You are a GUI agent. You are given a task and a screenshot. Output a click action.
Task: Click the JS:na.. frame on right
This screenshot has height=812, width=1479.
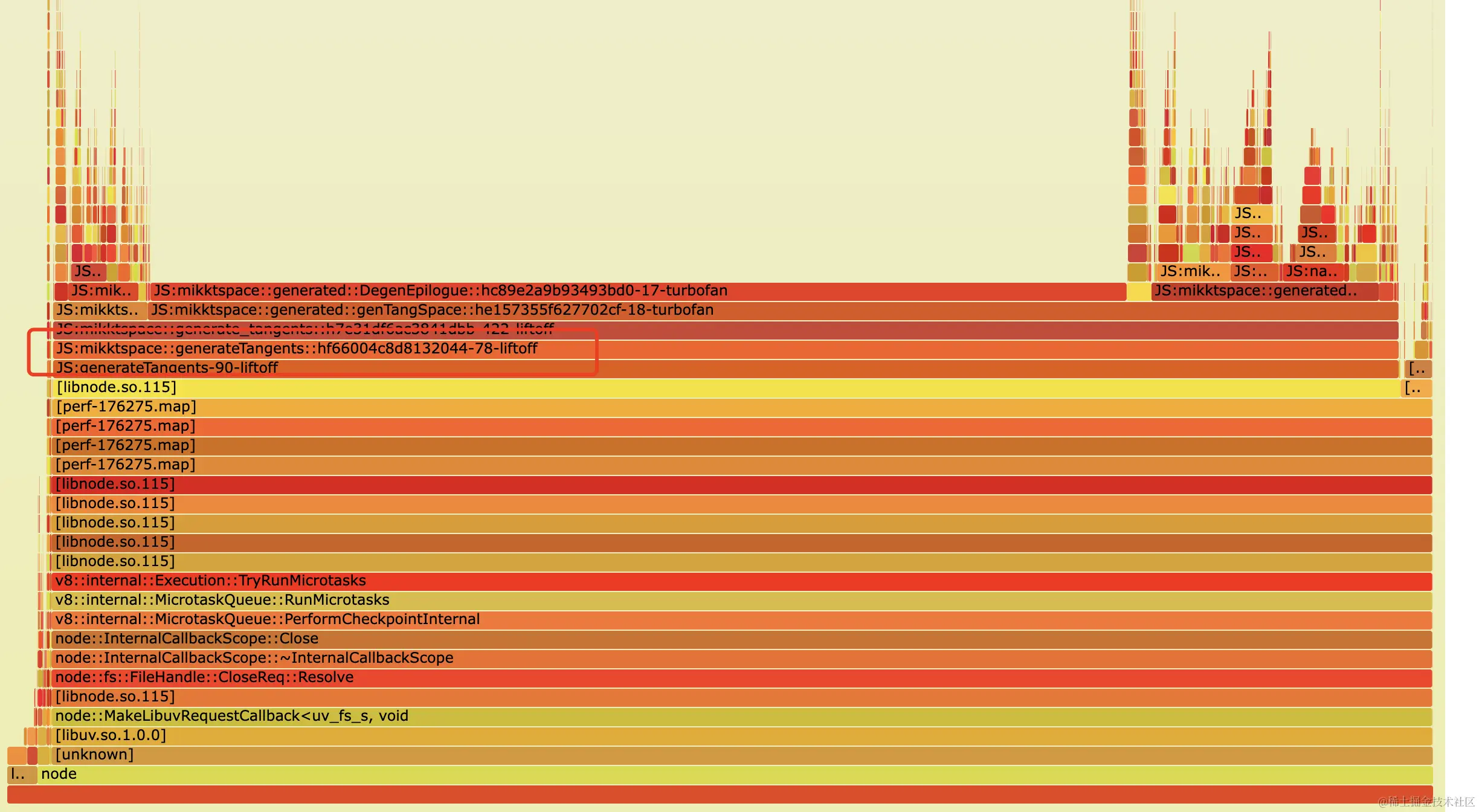(x=1312, y=272)
